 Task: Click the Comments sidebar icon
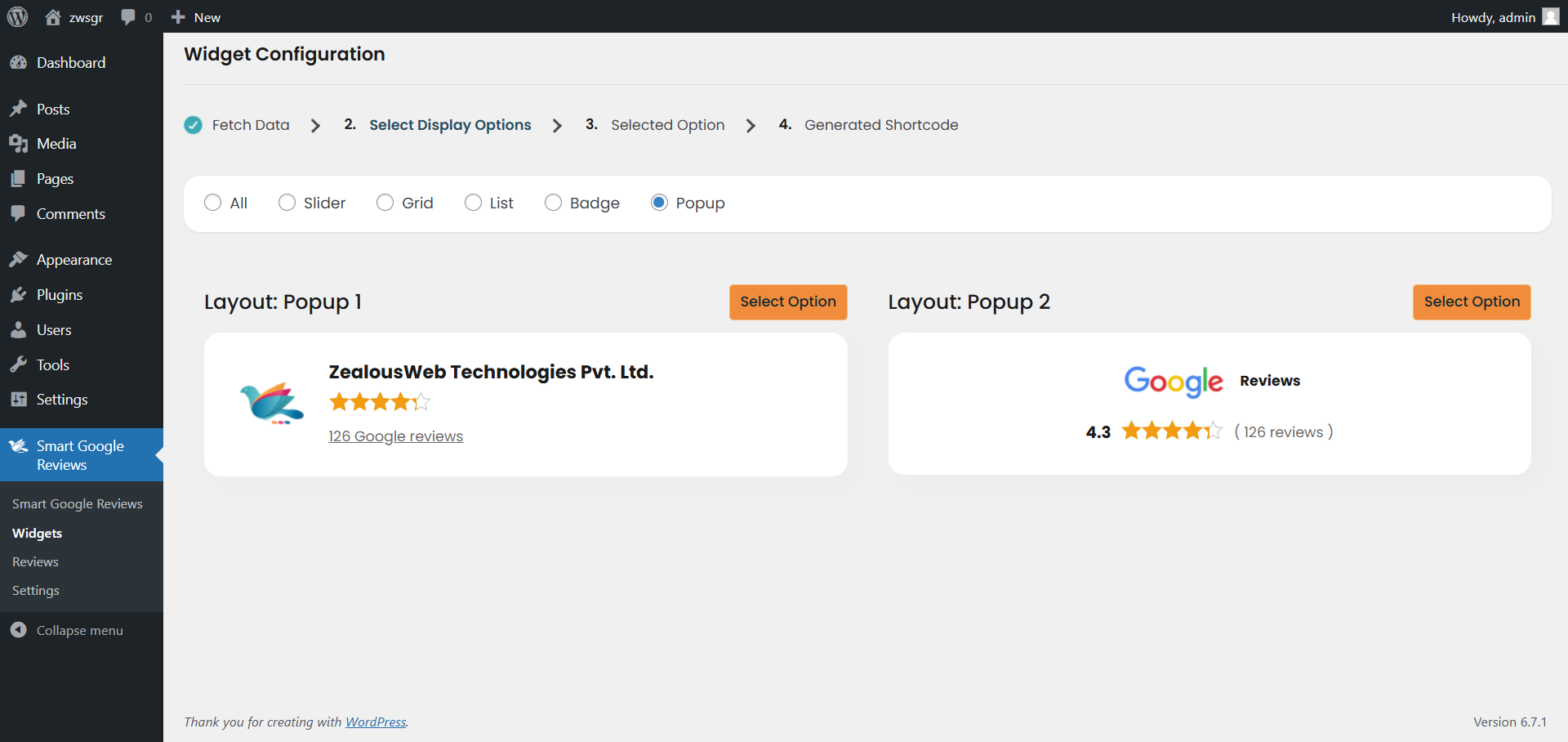point(19,214)
